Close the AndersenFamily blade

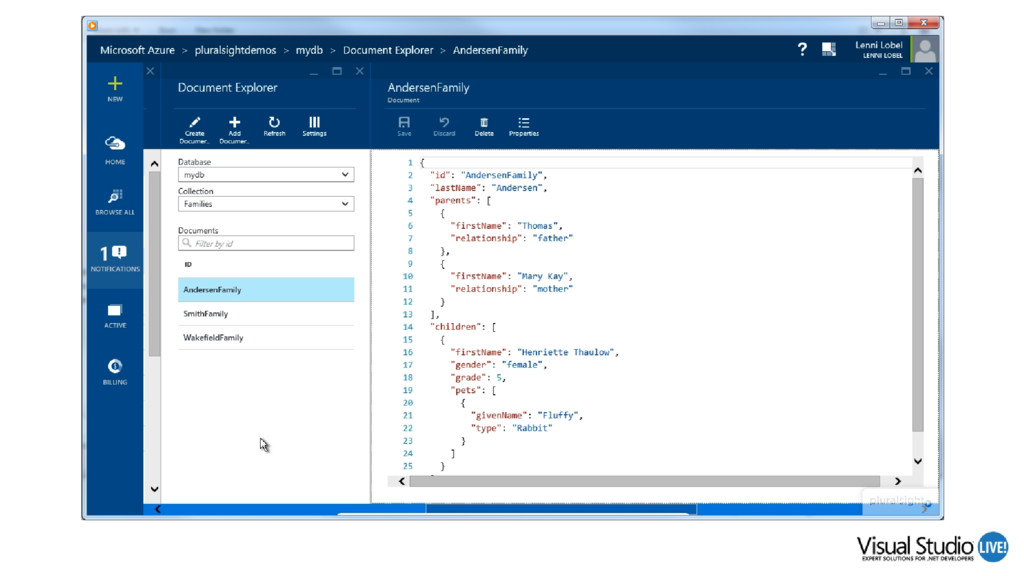(929, 71)
